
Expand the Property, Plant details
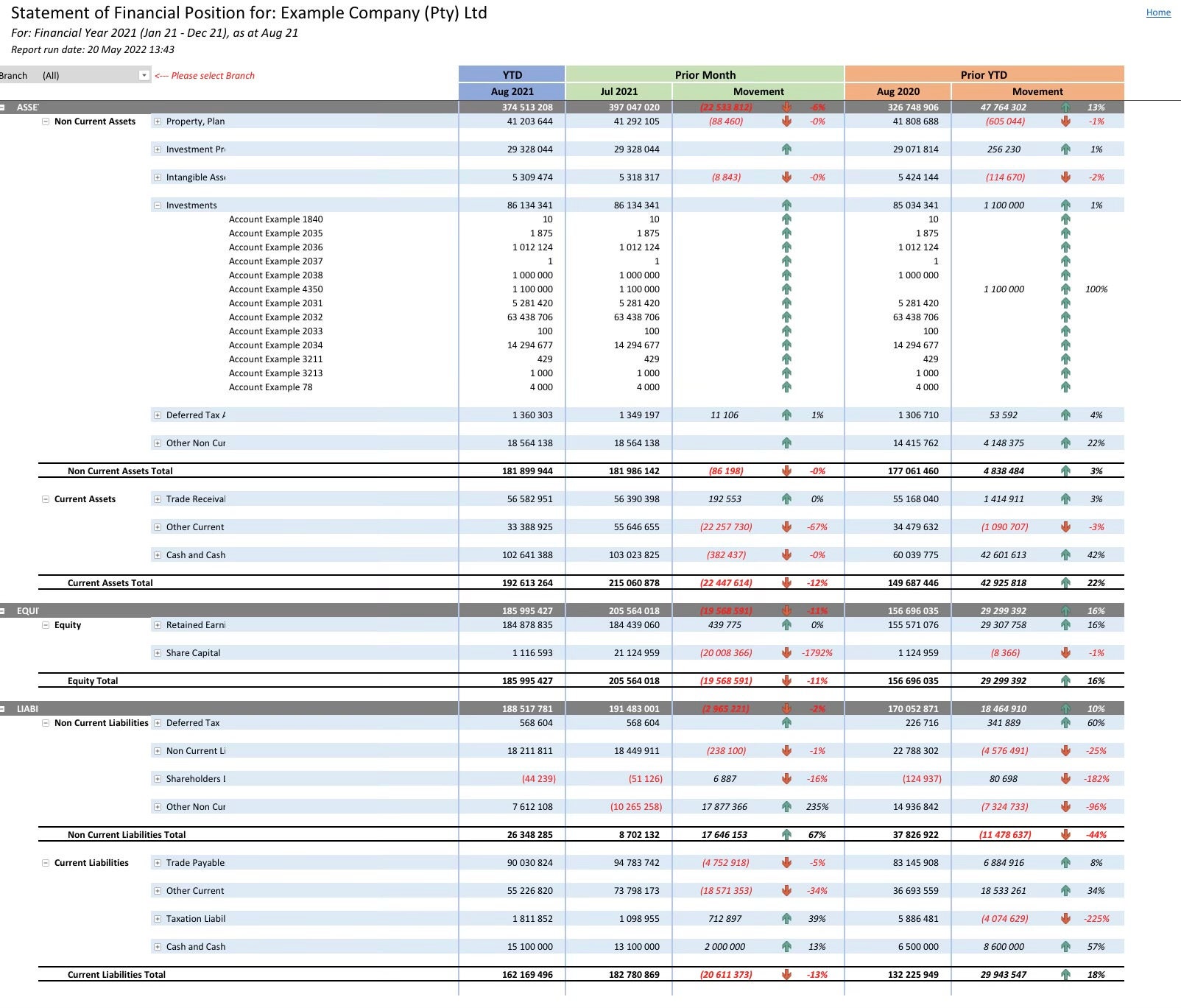[157, 121]
